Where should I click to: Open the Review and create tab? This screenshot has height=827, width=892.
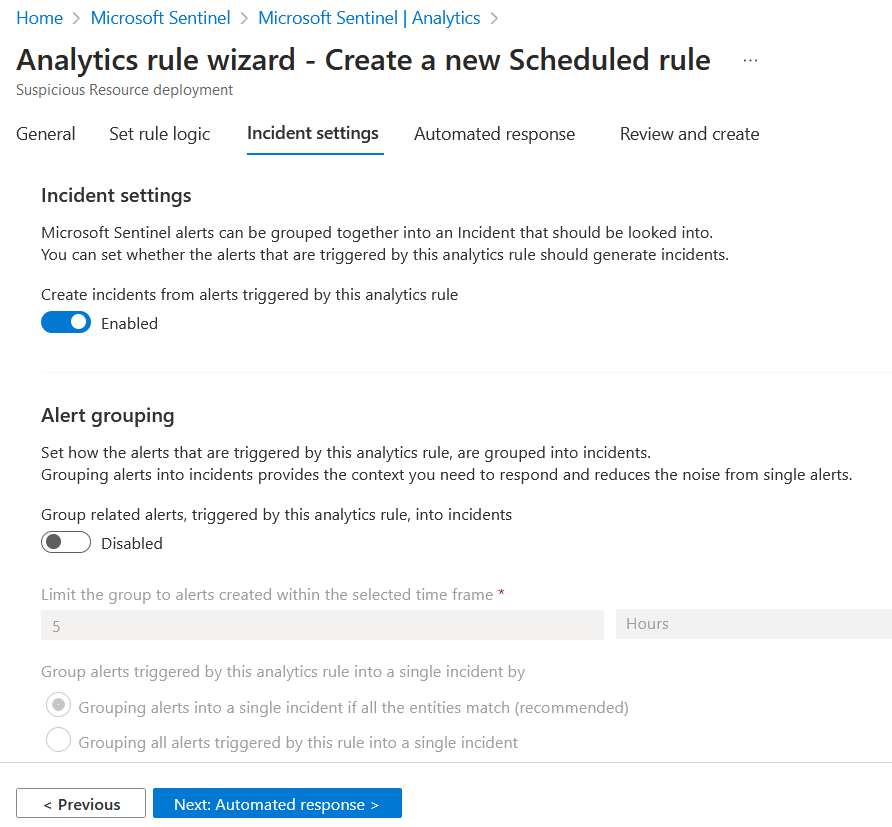(x=689, y=133)
